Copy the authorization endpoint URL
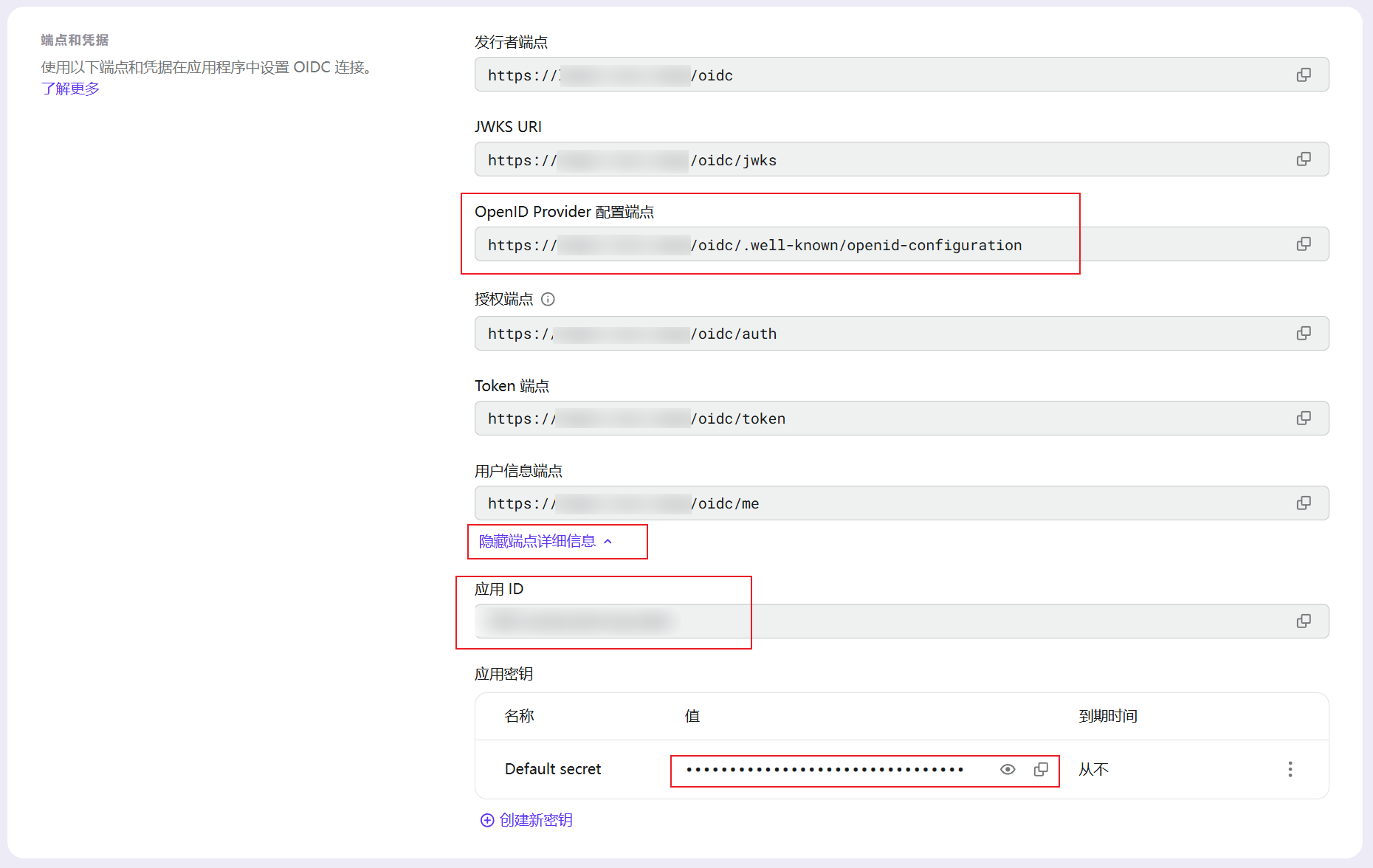 click(1304, 334)
